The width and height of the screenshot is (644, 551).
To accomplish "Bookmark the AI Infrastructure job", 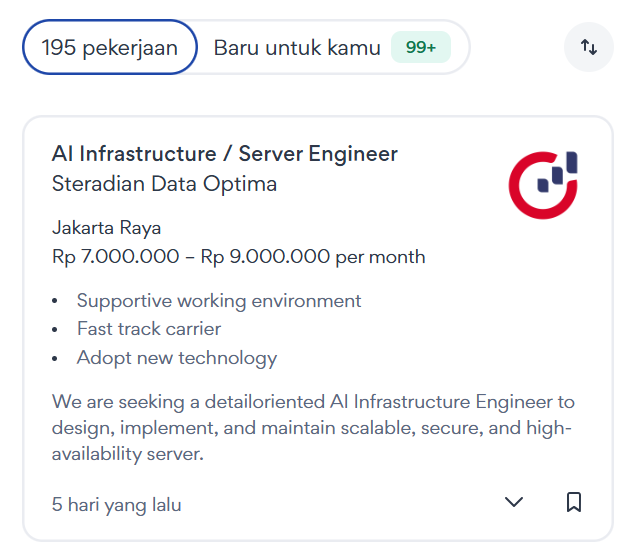I will [574, 502].
